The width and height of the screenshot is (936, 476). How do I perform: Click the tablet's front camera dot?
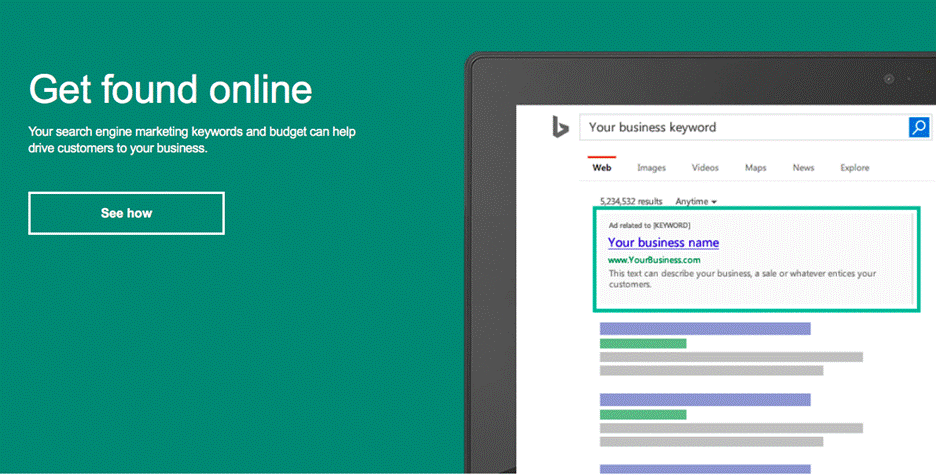tap(888, 79)
